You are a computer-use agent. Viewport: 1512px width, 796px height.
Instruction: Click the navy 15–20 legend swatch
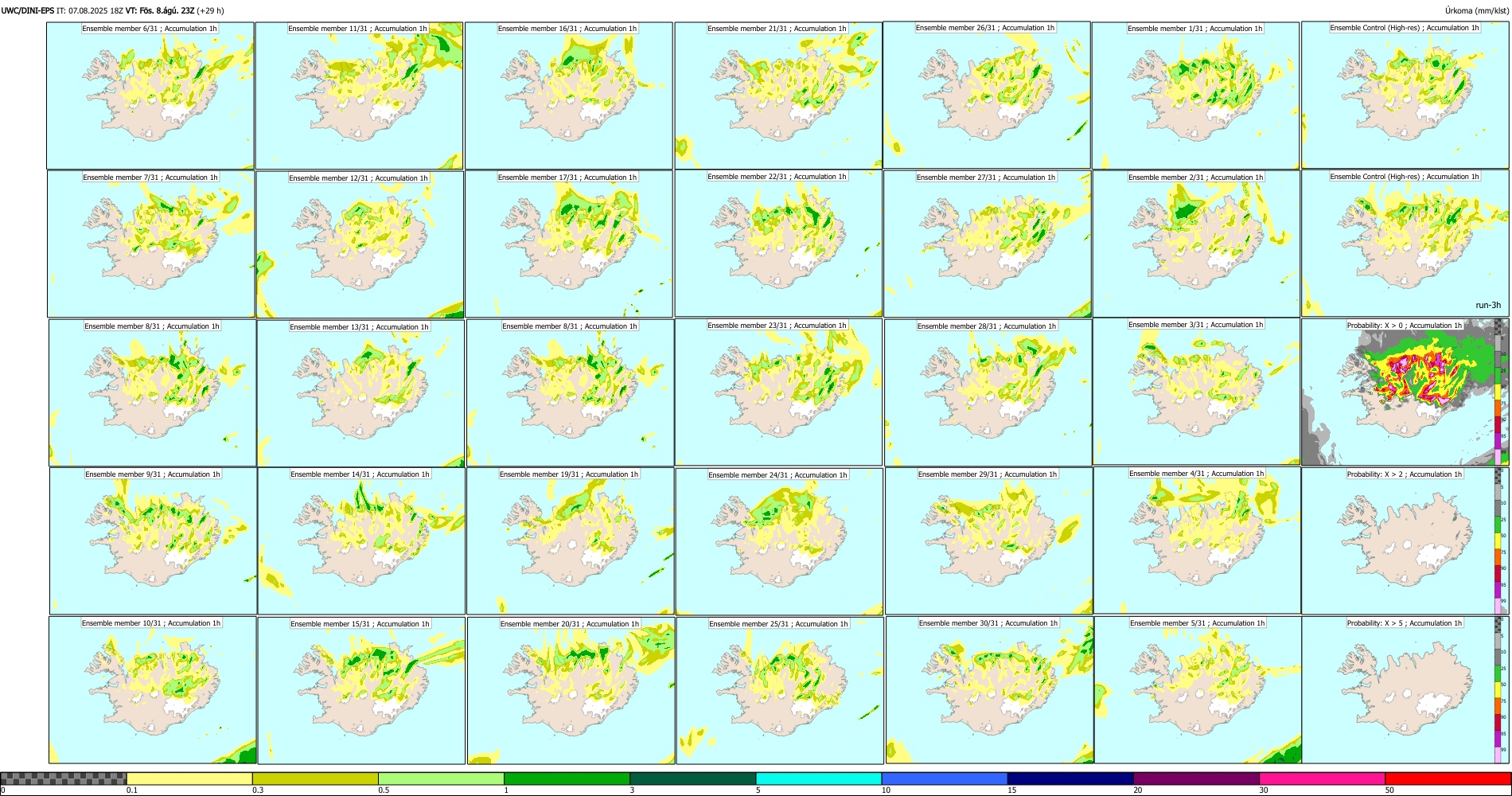point(1070,778)
